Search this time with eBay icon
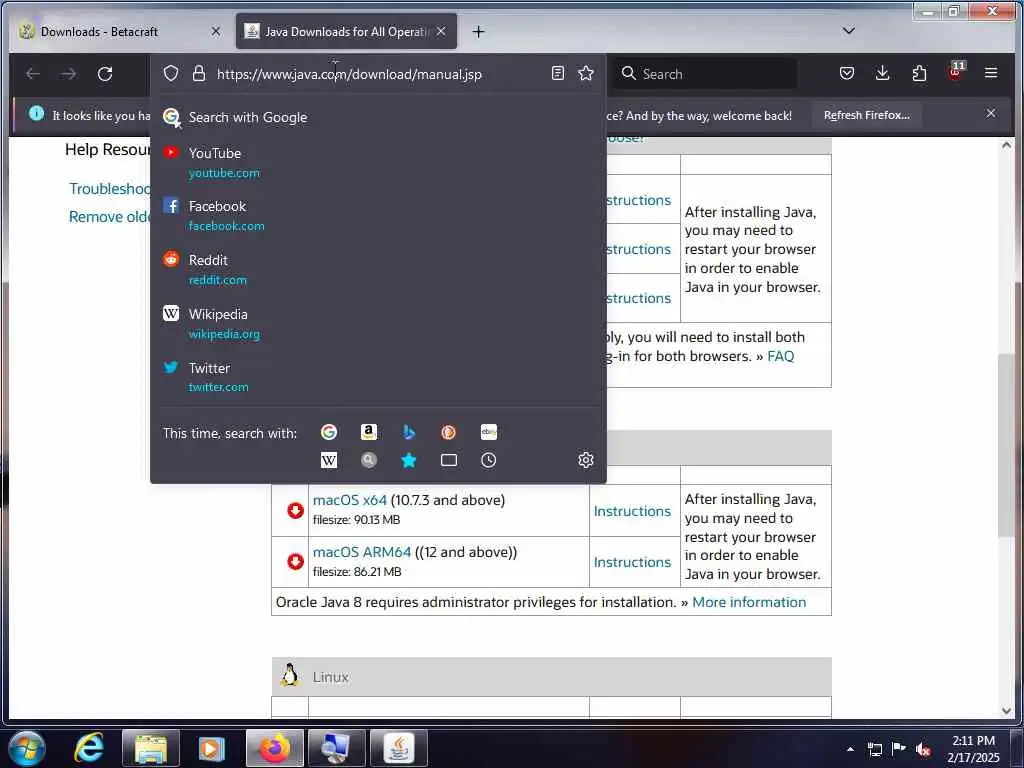1024x768 pixels. (488, 432)
